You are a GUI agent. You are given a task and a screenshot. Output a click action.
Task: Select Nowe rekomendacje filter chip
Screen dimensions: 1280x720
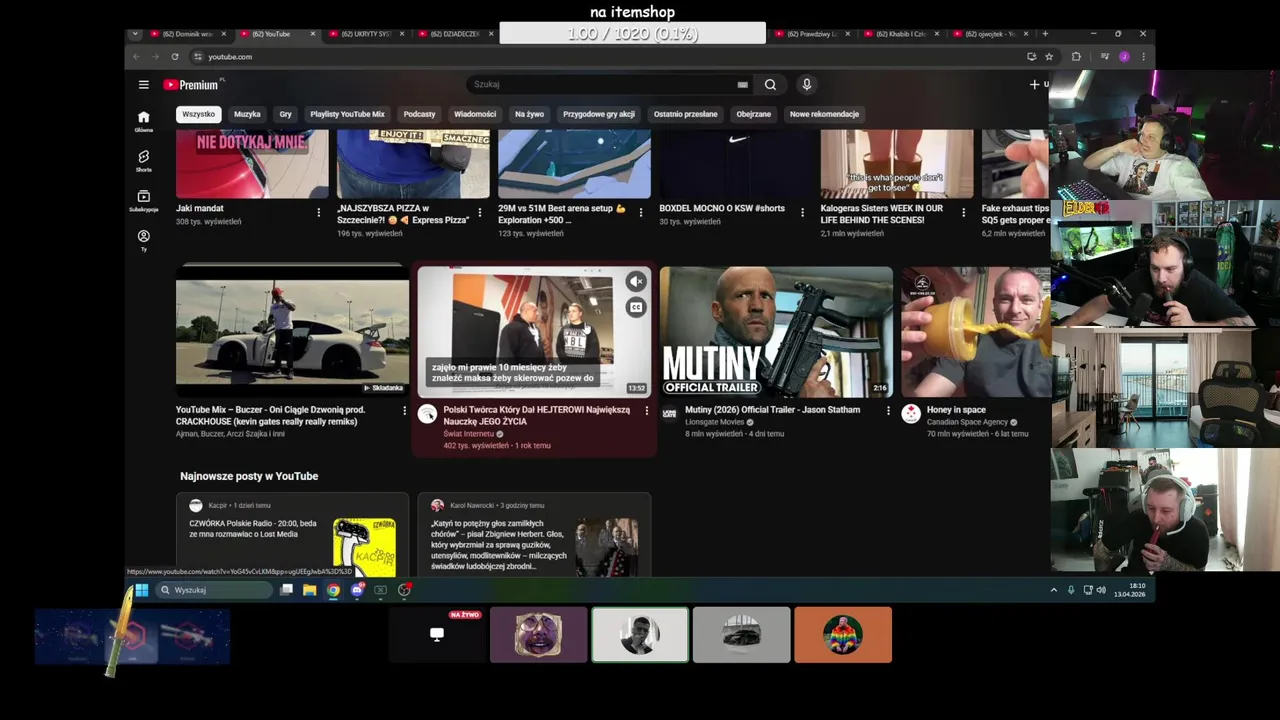coord(824,114)
